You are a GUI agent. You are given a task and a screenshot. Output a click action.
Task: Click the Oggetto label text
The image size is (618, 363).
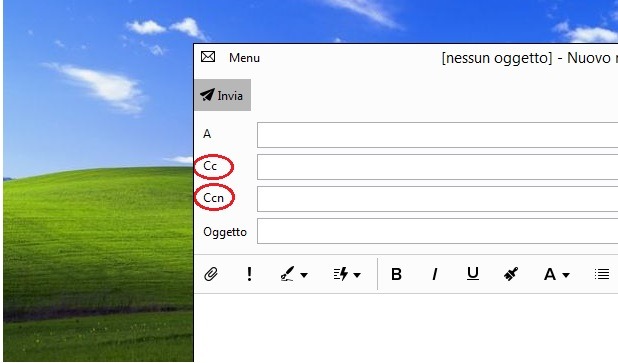(x=225, y=232)
